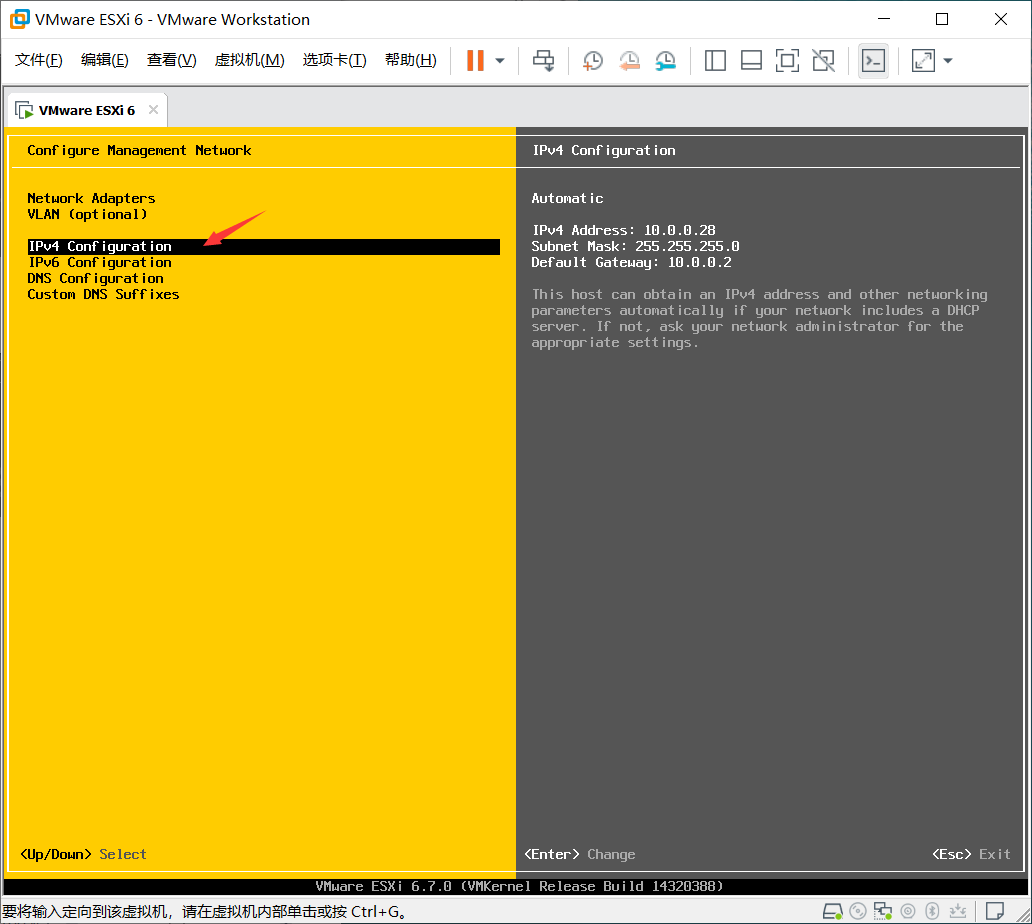Click the <Up/Down> Select hint
The width and height of the screenshot is (1032, 924).
tap(84, 854)
